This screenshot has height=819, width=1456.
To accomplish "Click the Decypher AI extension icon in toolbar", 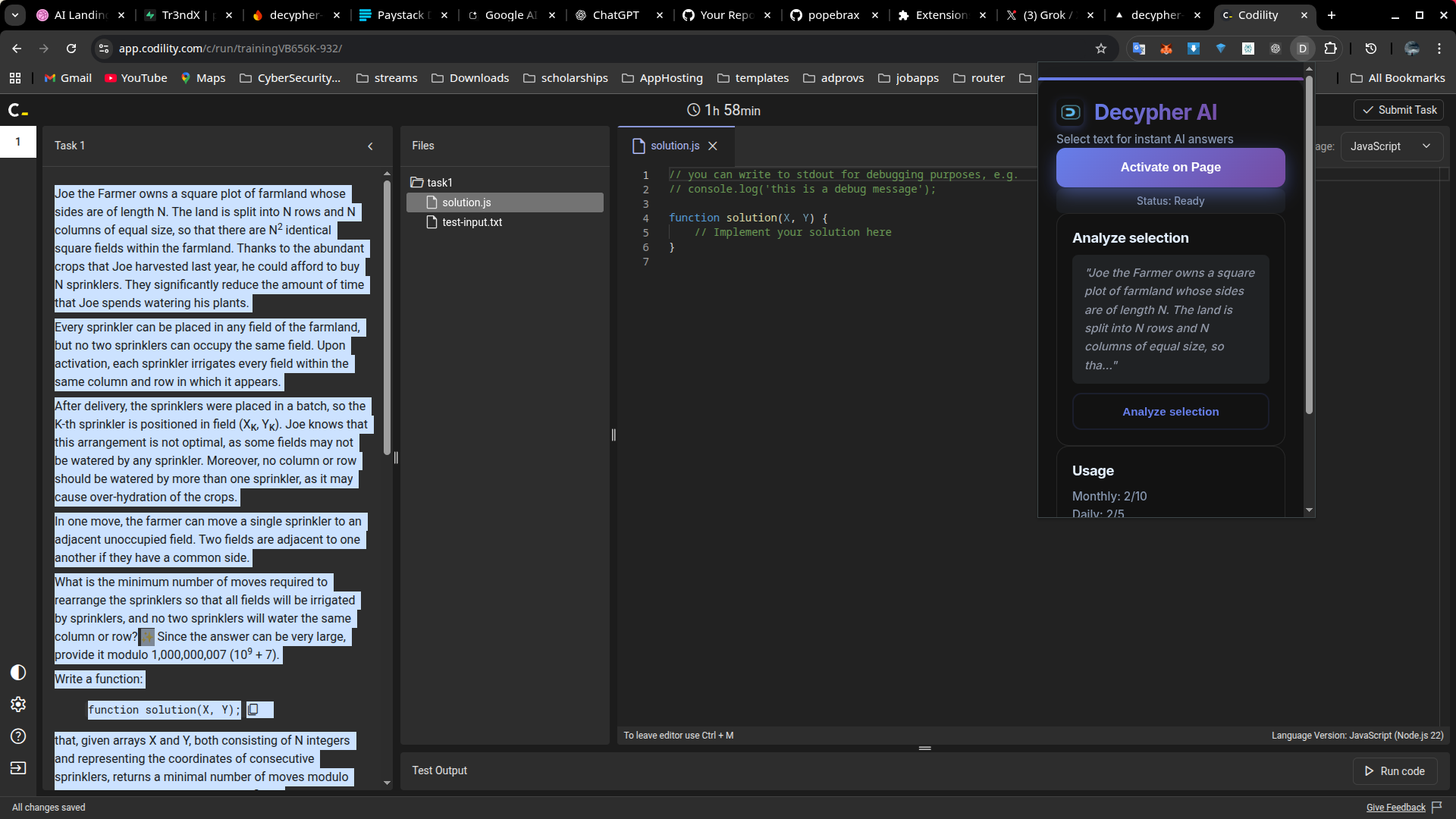I will click(1302, 49).
